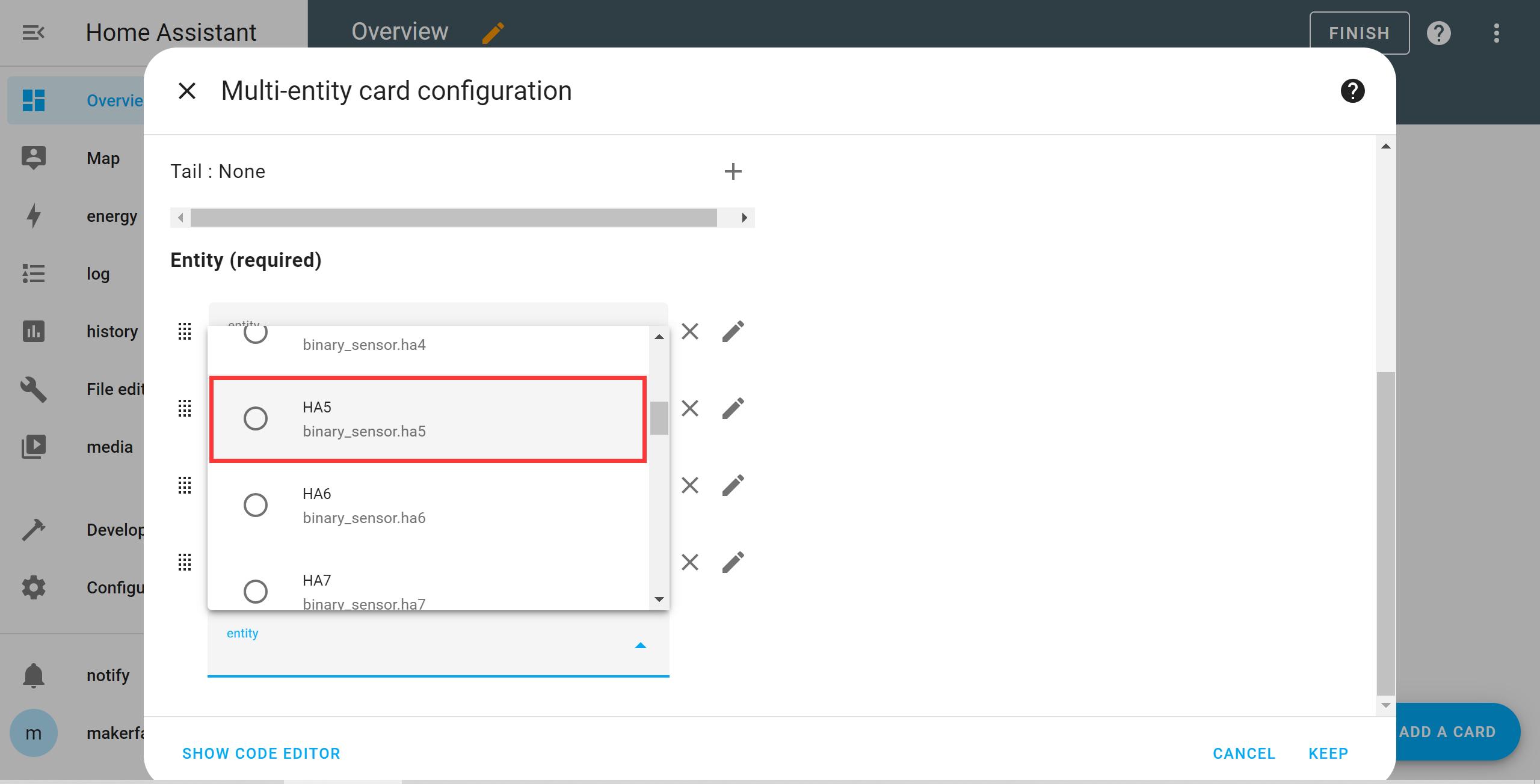Edit the fourth entity row
Image resolution: width=1540 pixels, height=784 pixels.
(x=733, y=562)
